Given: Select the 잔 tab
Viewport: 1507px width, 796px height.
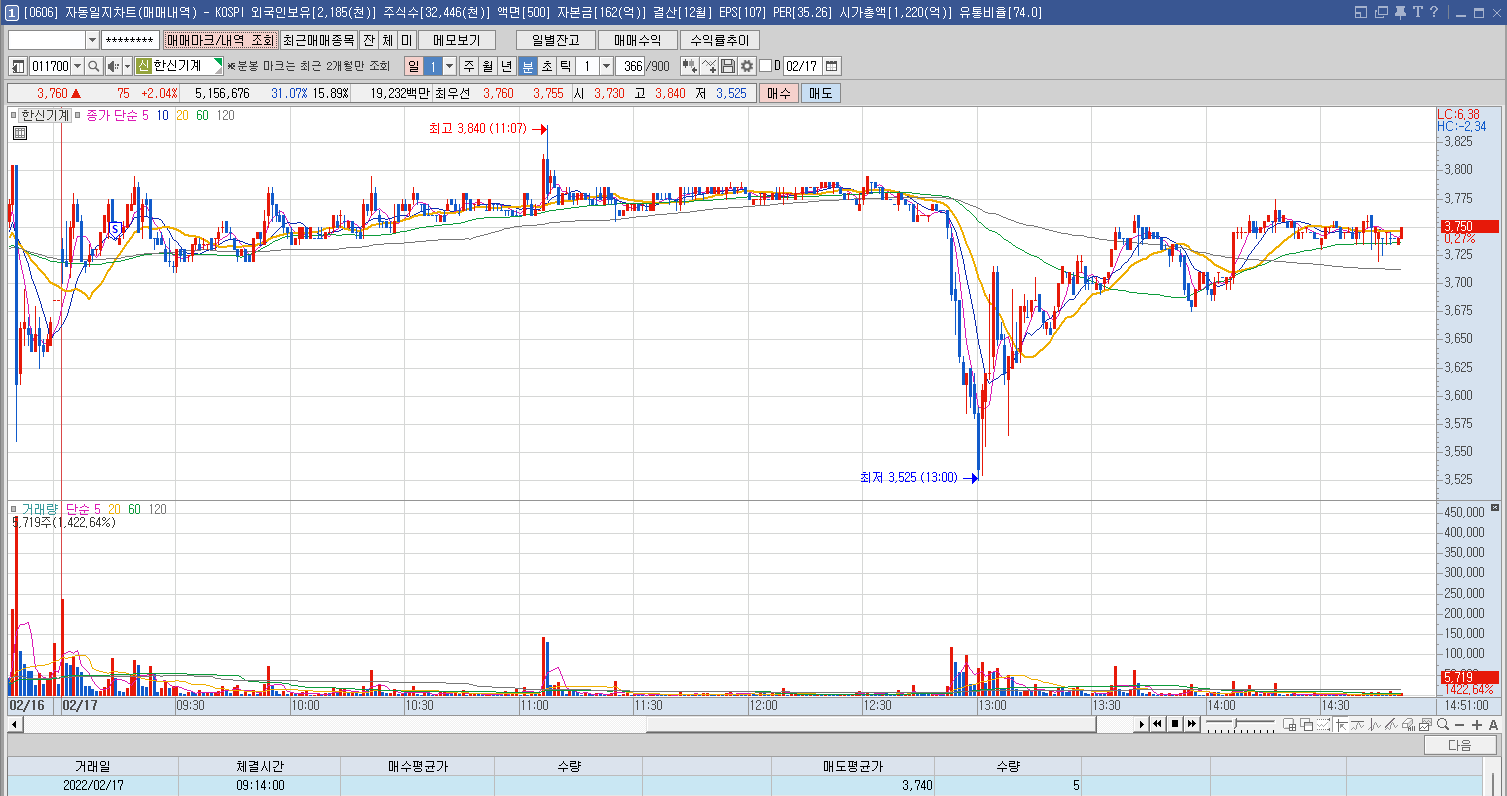Looking at the screenshot, I should [x=368, y=40].
